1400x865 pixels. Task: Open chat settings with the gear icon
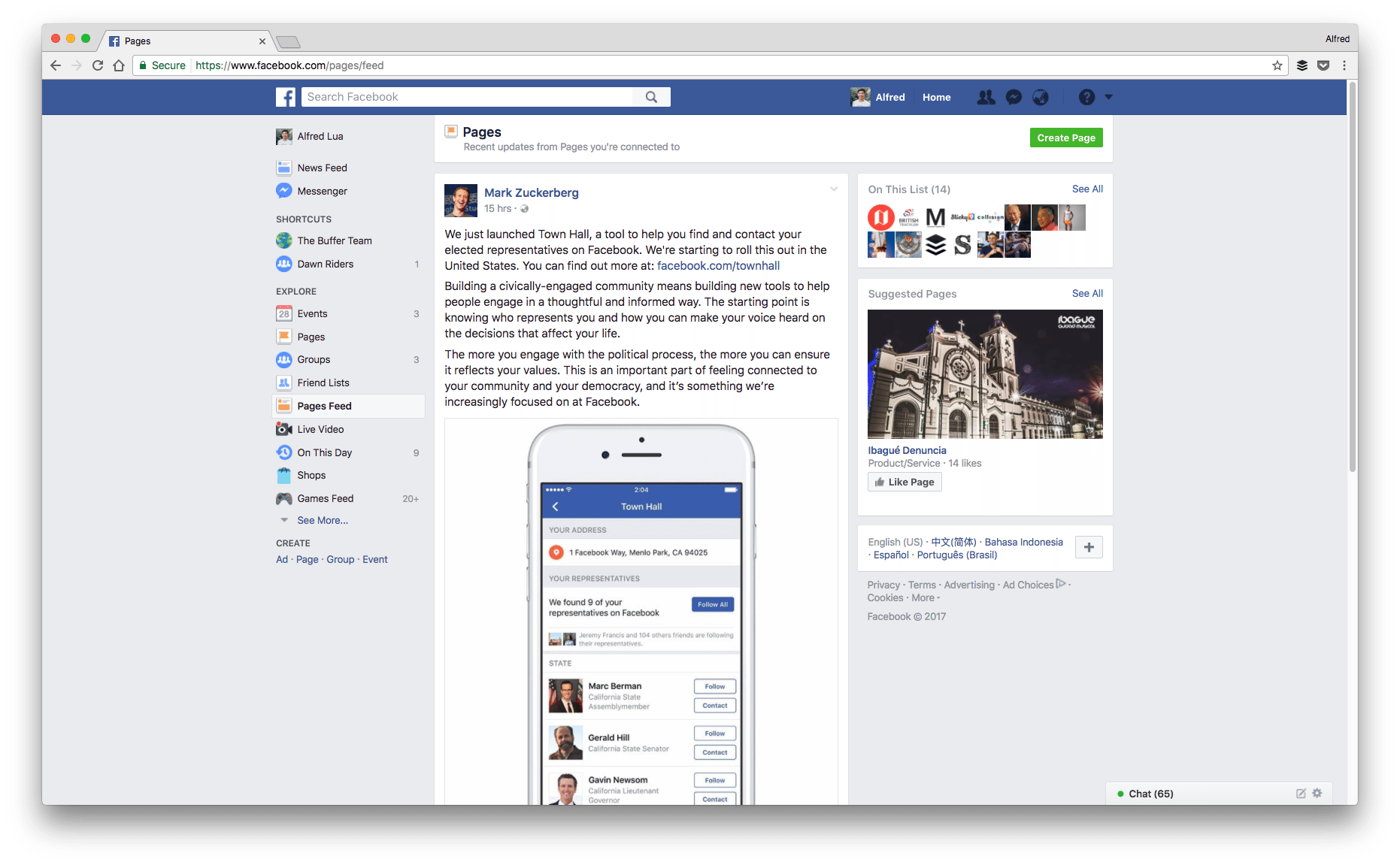click(1317, 793)
